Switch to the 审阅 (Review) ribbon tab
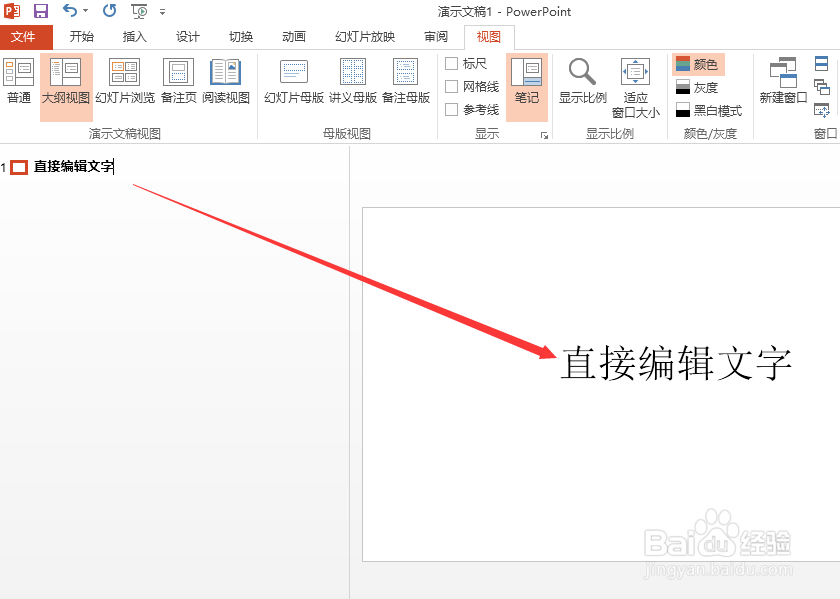Image resolution: width=840 pixels, height=599 pixels. 436,36
